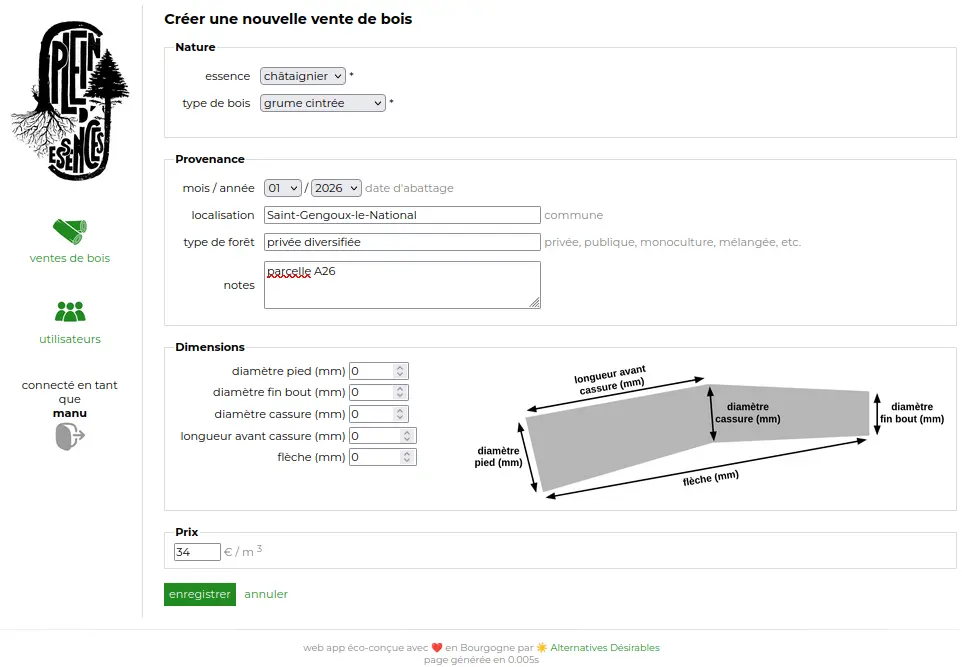Edit the price field showing 34
962x667 pixels.
tap(196, 551)
